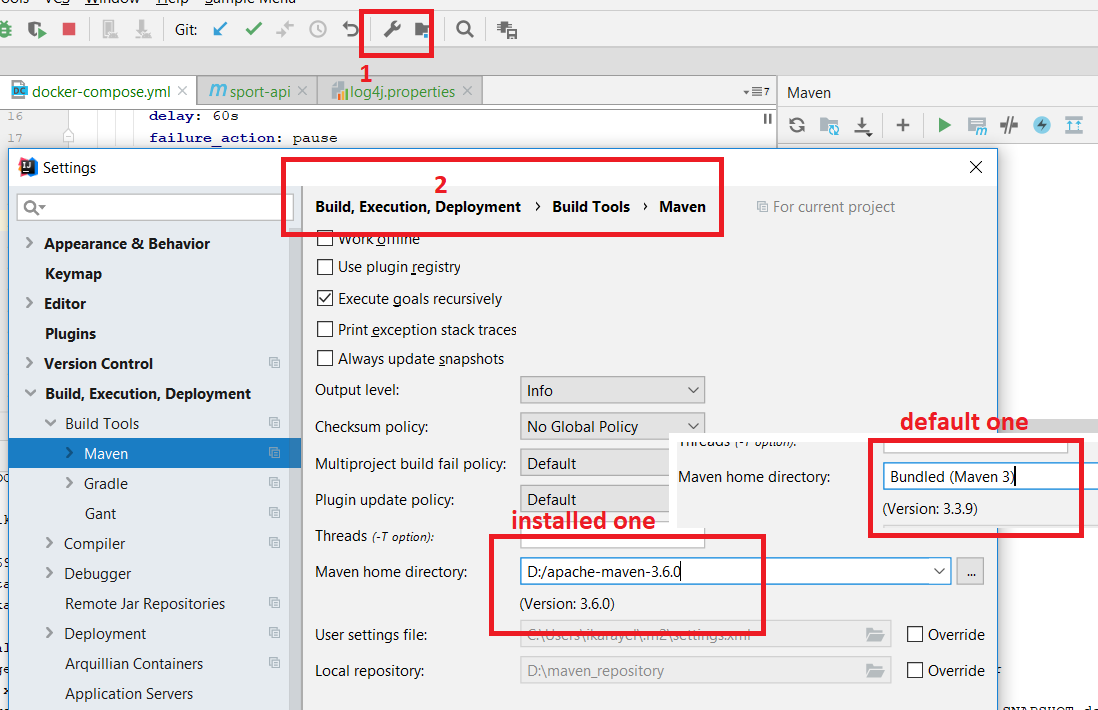Screen dimensions: 1098x710
Task: Toggle Work offline checkbox
Action: [x=324, y=238]
